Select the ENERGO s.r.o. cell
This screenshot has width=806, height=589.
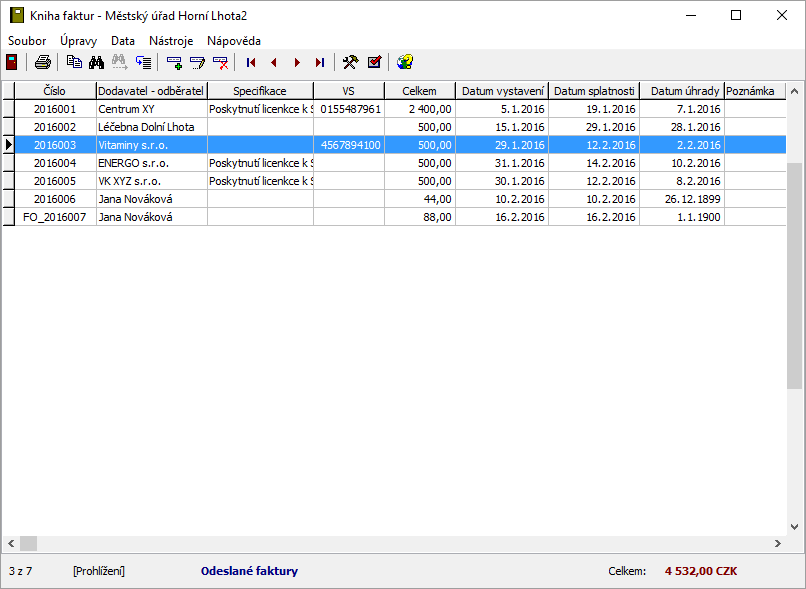click(152, 163)
